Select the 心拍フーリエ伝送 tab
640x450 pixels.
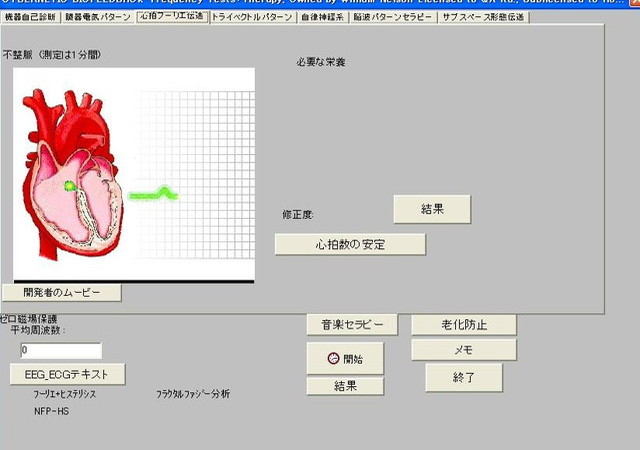coord(172,16)
